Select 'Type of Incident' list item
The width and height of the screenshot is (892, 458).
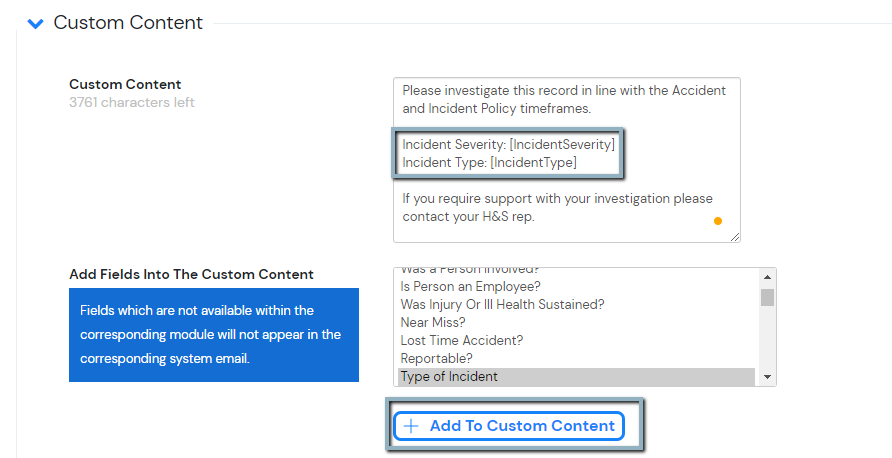[576, 377]
